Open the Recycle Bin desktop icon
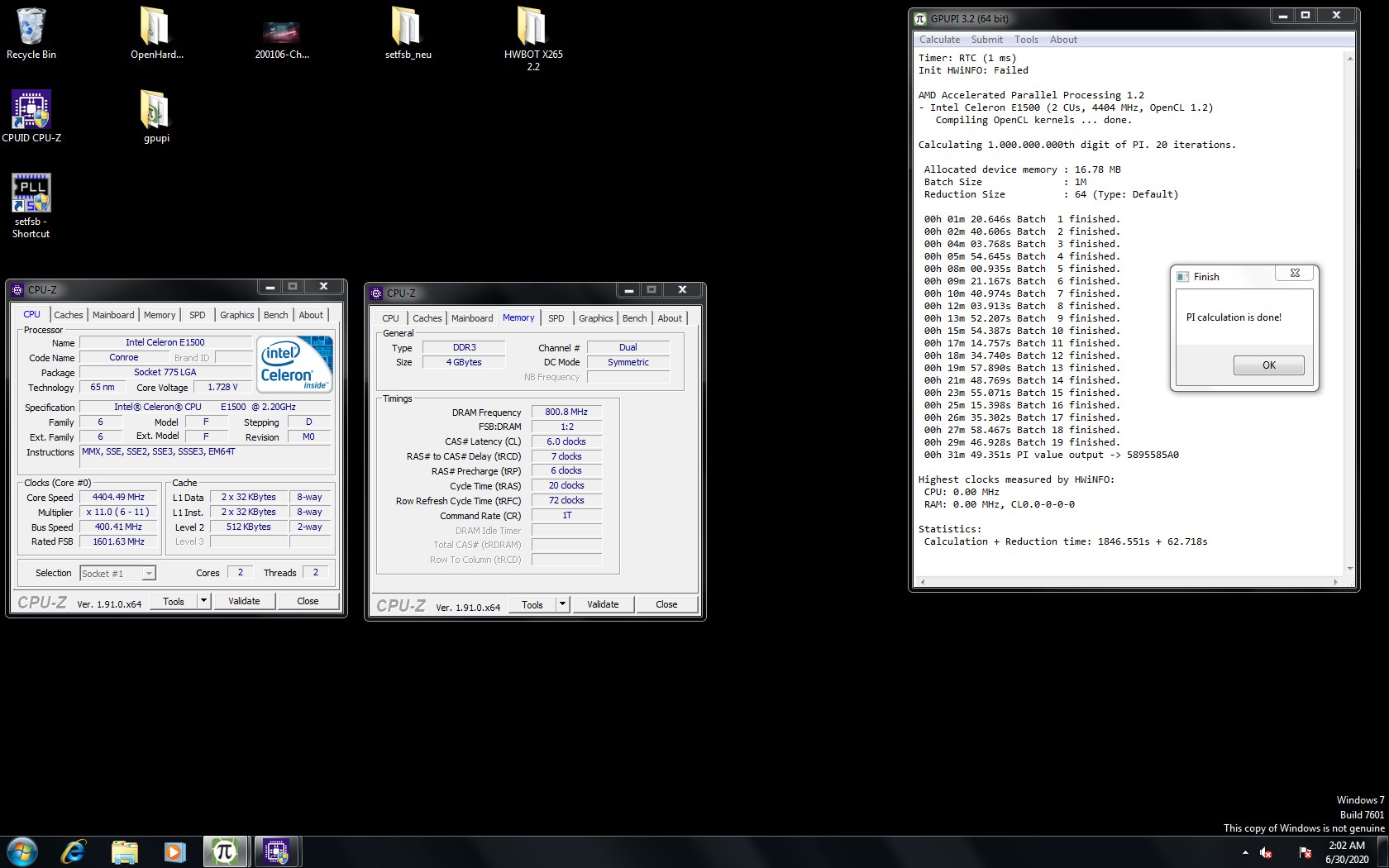This screenshot has width=1389, height=868. [31, 33]
